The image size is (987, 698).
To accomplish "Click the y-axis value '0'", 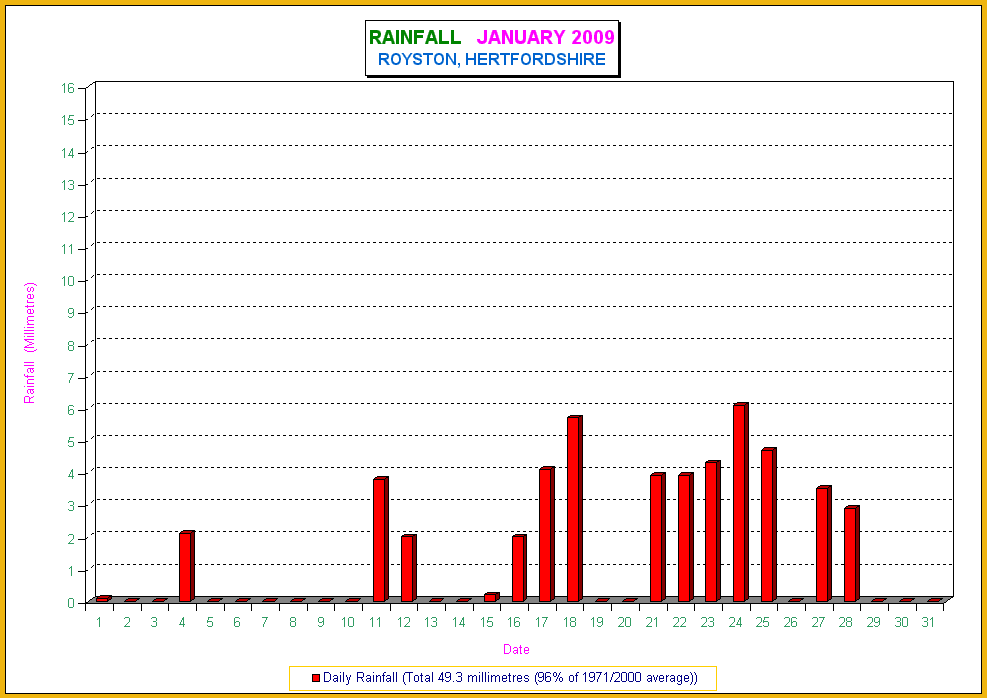I will tap(71, 603).
